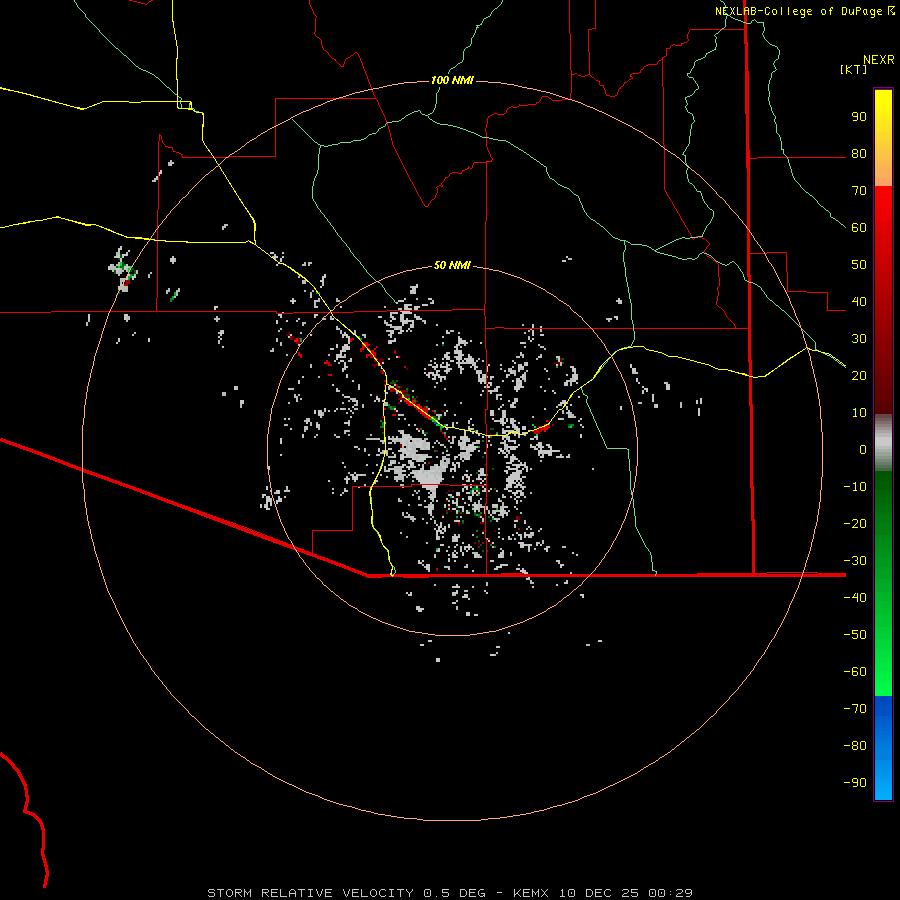The image size is (900, 900).
Task: Click the -90 tick label on scale
Action: point(855,783)
